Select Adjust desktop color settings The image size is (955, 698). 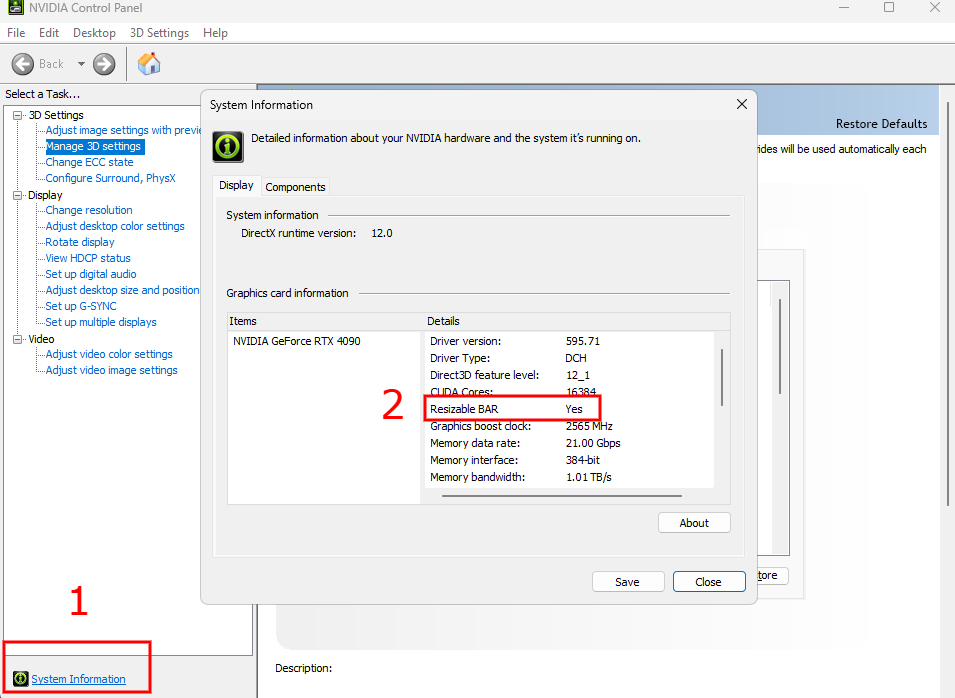[115, 226]
